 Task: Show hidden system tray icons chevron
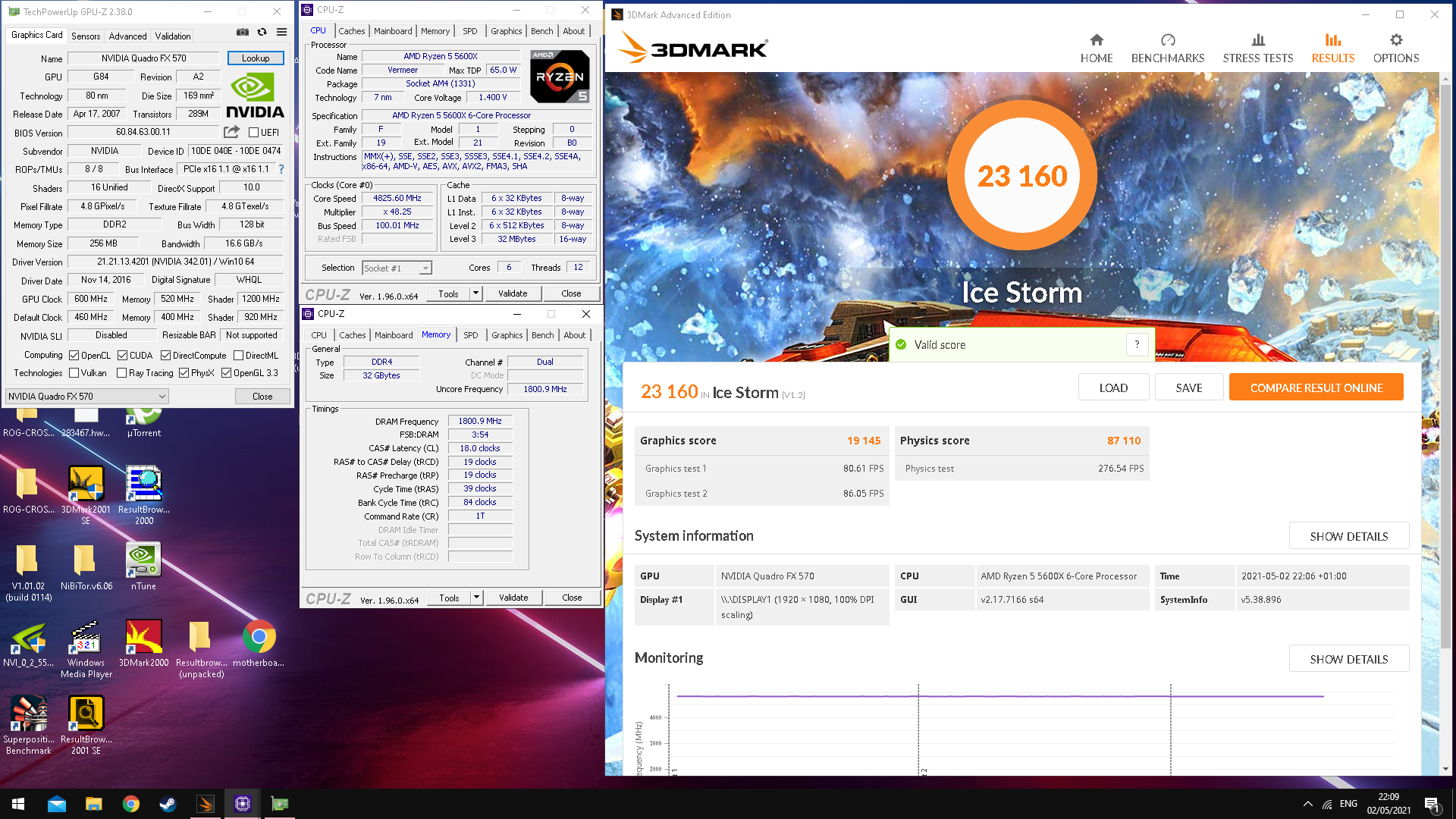[x=1307, y=804]
